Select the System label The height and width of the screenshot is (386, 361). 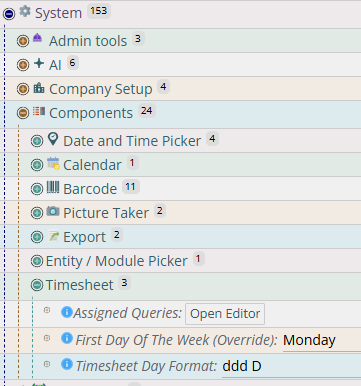pos(58,14)
